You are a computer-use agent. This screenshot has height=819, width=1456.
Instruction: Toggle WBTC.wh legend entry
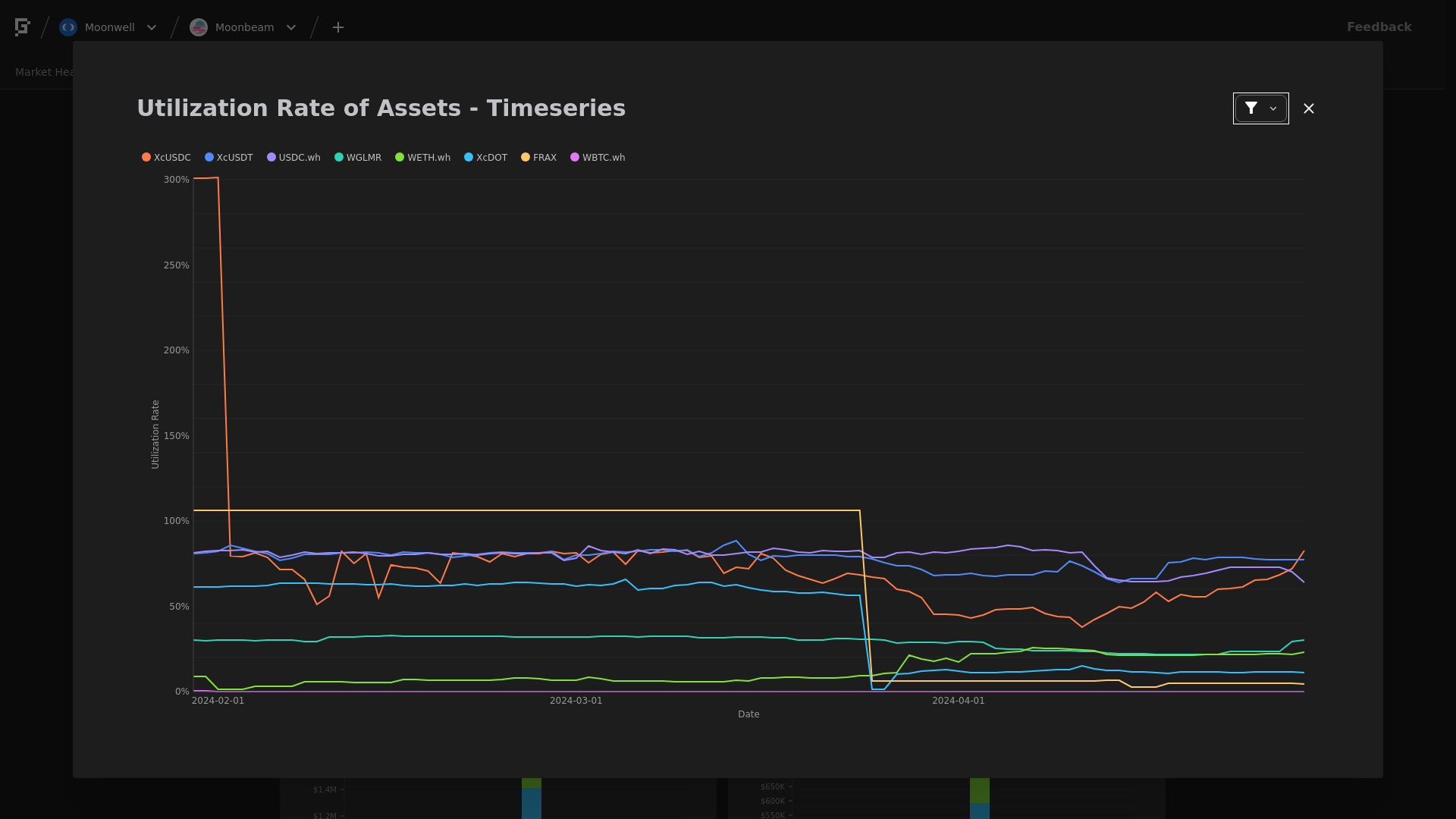click(598, 158)
